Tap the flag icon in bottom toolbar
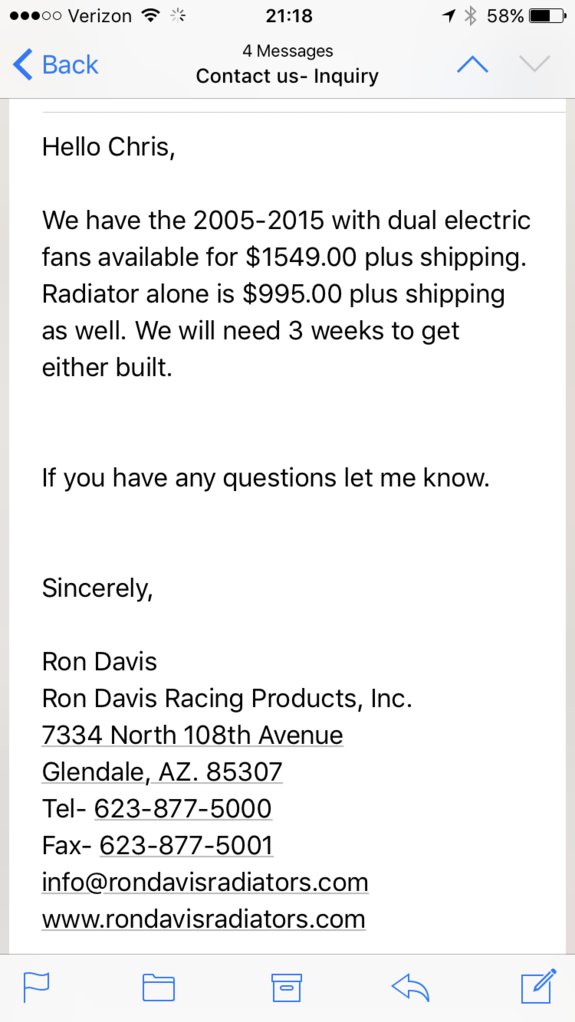The image size is (575, 1022). (37, 987)
